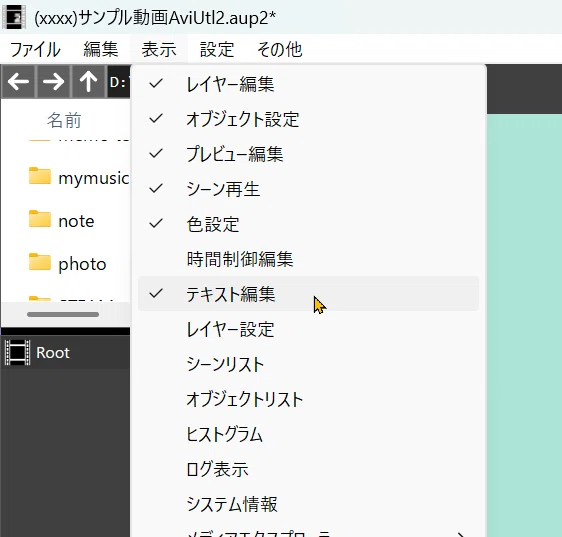The width and height of the screenshot is (562, 537).
Task: Enable the 時間制御編集 window
Action: pyautogui.click(x=308, y=259)
